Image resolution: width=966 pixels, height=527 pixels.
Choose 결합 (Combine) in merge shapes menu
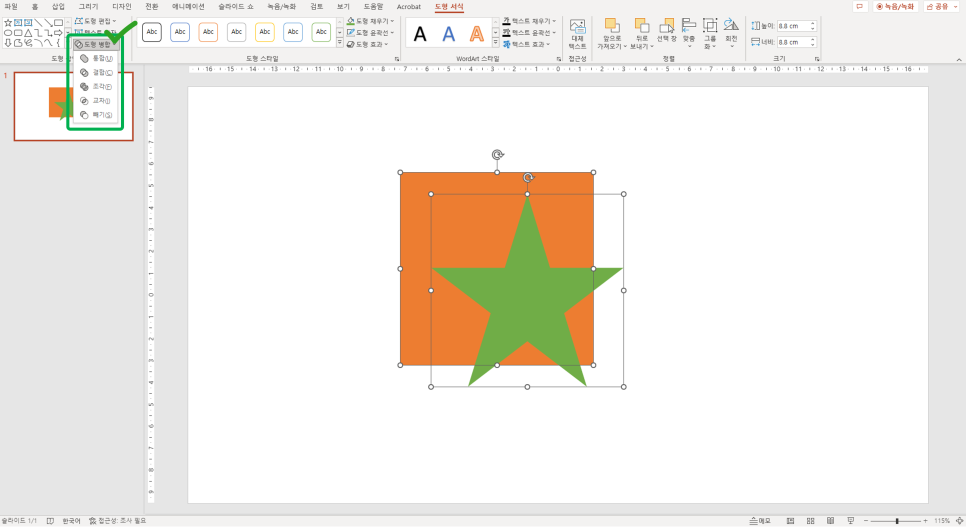[x=96, y=73]
